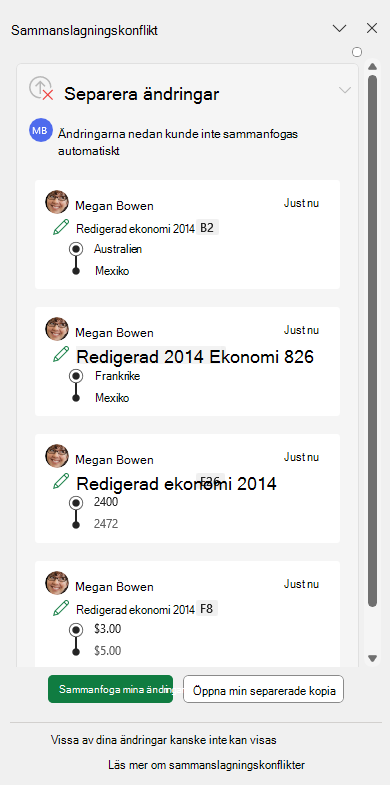This screenshot has height=785, width=390.
Task: Click the B2 cell reference tag
Action: tap(207, 228)
